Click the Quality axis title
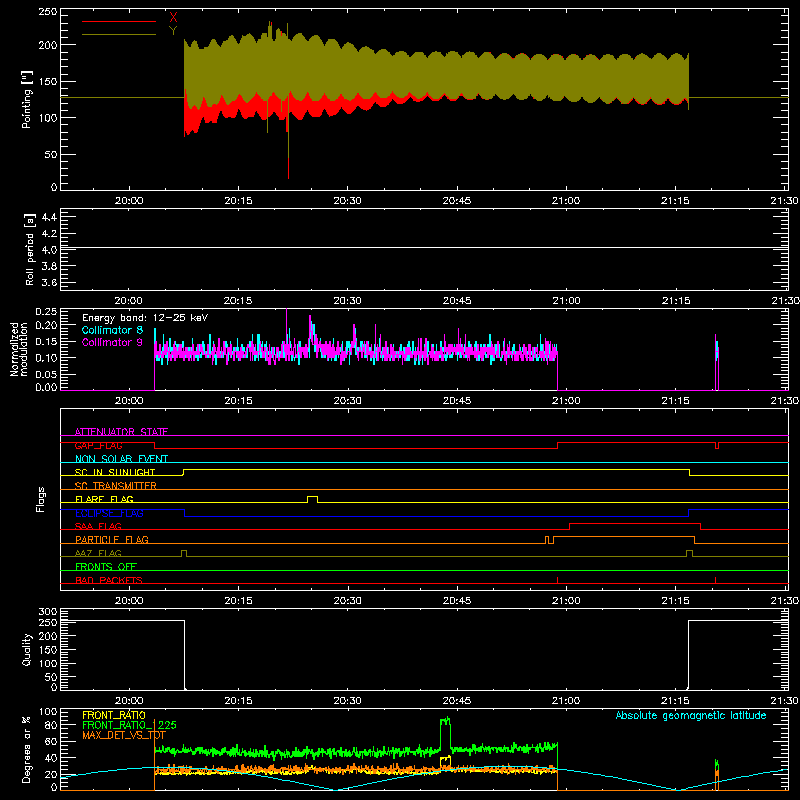The width and height of the screenshot is (800, 800). (27, 649)
